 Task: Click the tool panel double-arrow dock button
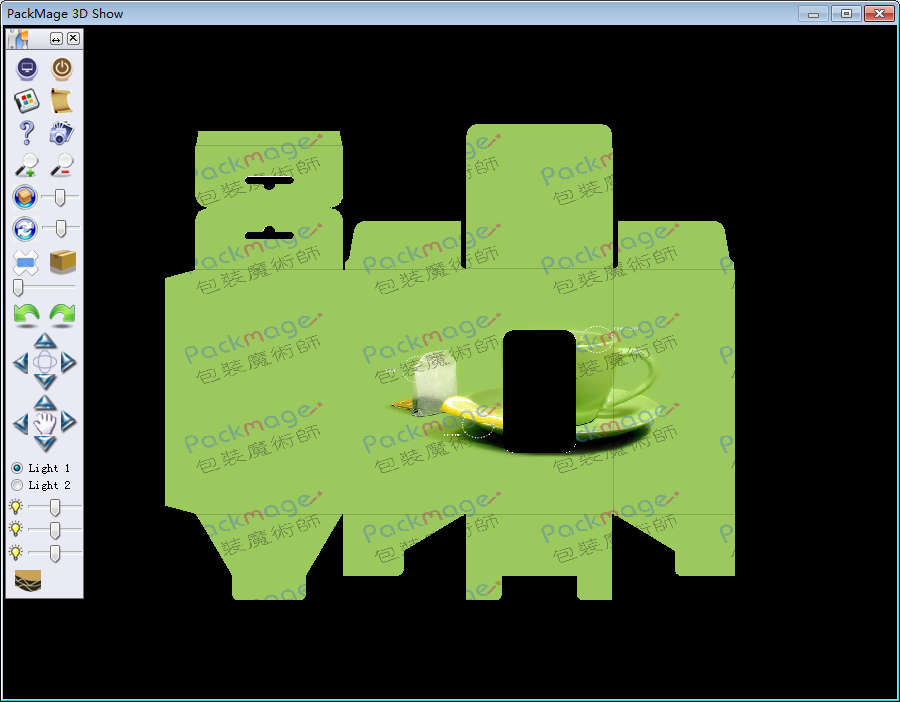point(56,38)
